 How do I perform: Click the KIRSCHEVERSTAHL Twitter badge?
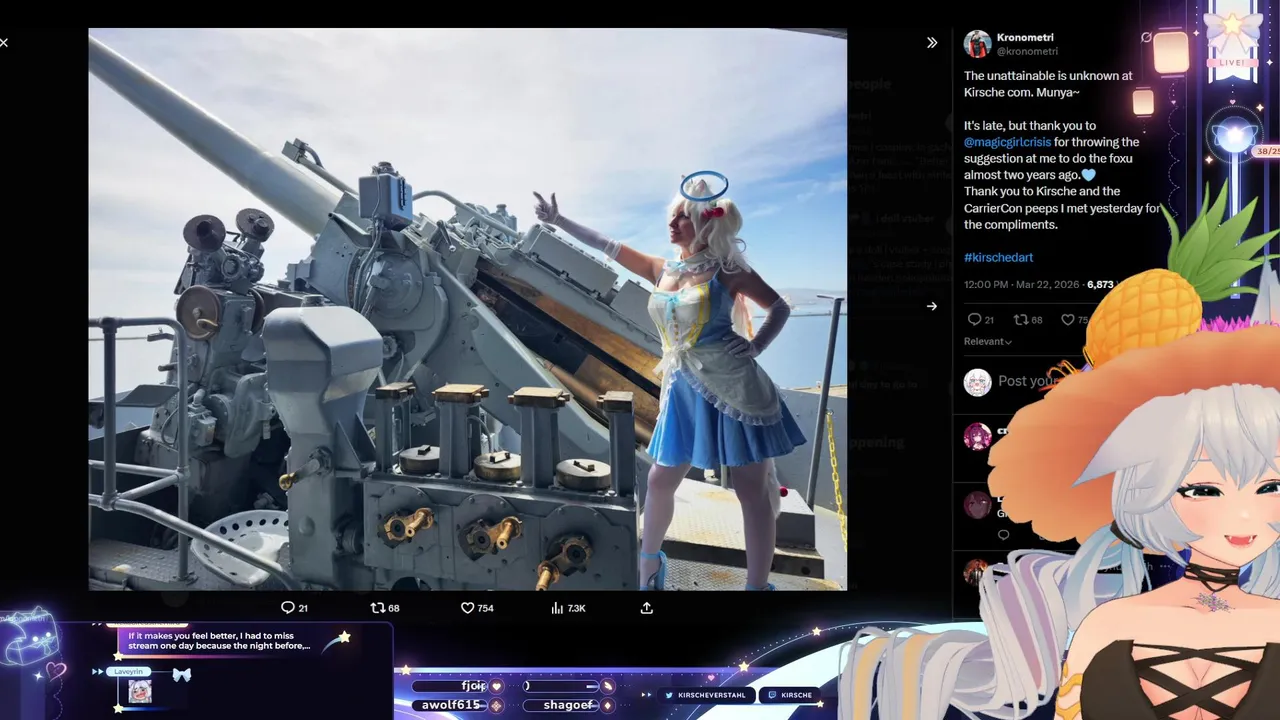[x=705, y=695]
